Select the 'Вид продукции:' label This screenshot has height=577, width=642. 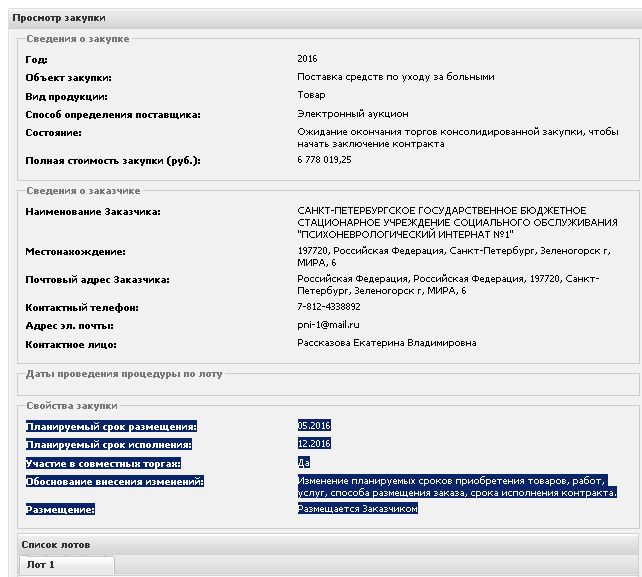pyautogui.click(x=66, y=97)
